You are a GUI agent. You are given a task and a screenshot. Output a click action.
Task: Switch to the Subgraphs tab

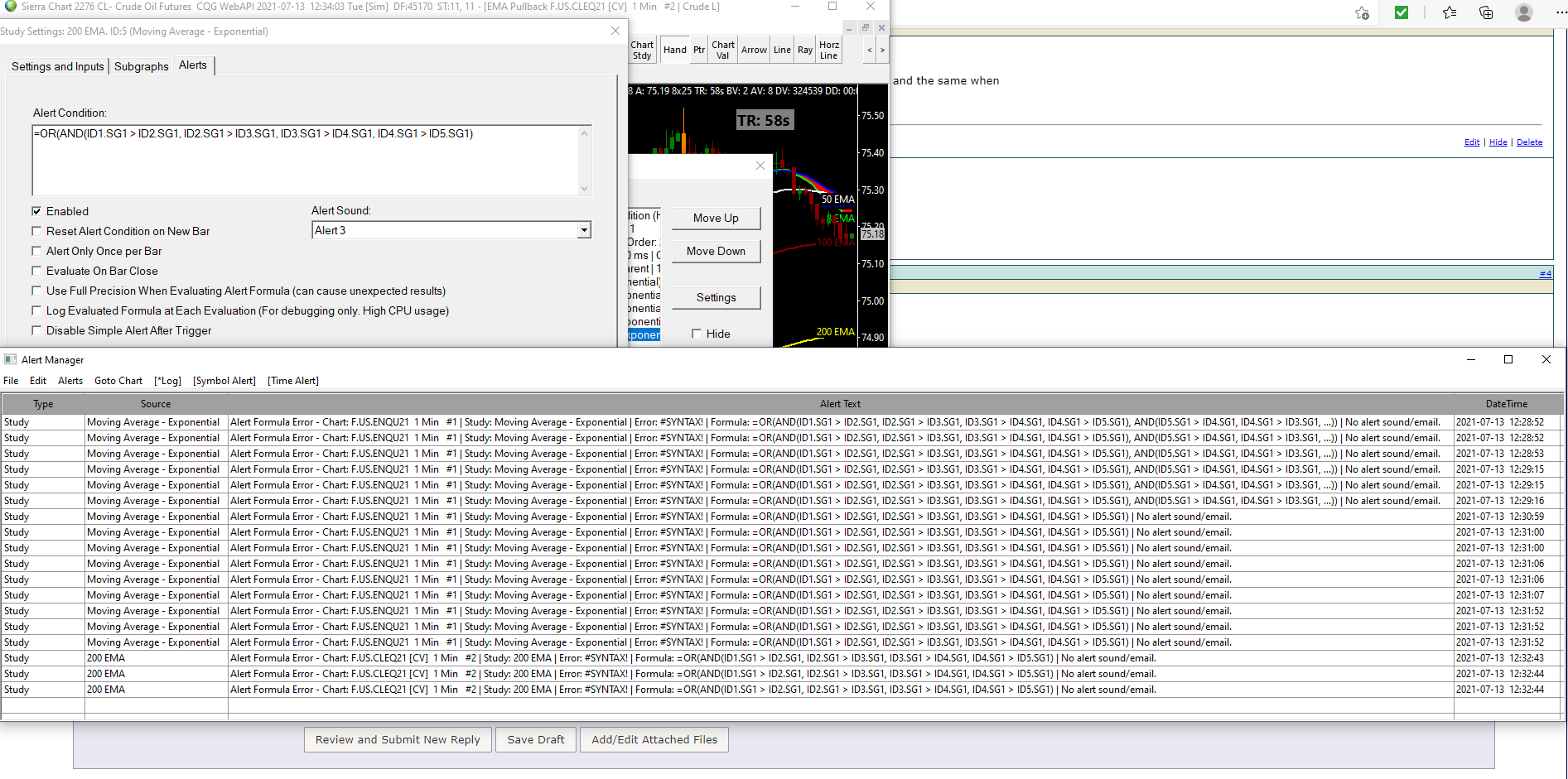point(141,66)
